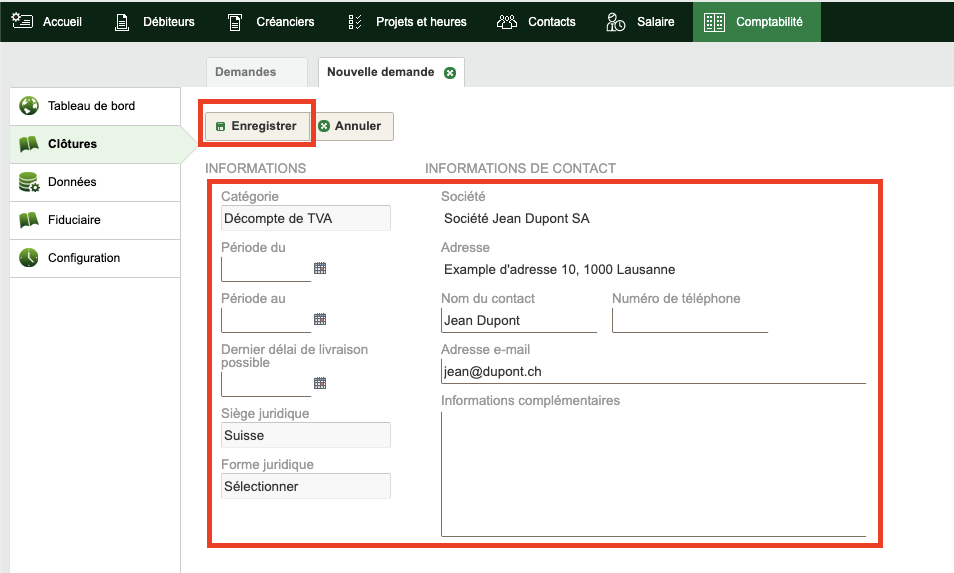Click the Numéro de téléphone field
The width and height of the screenshot is (954, 573).
[690, 321]
